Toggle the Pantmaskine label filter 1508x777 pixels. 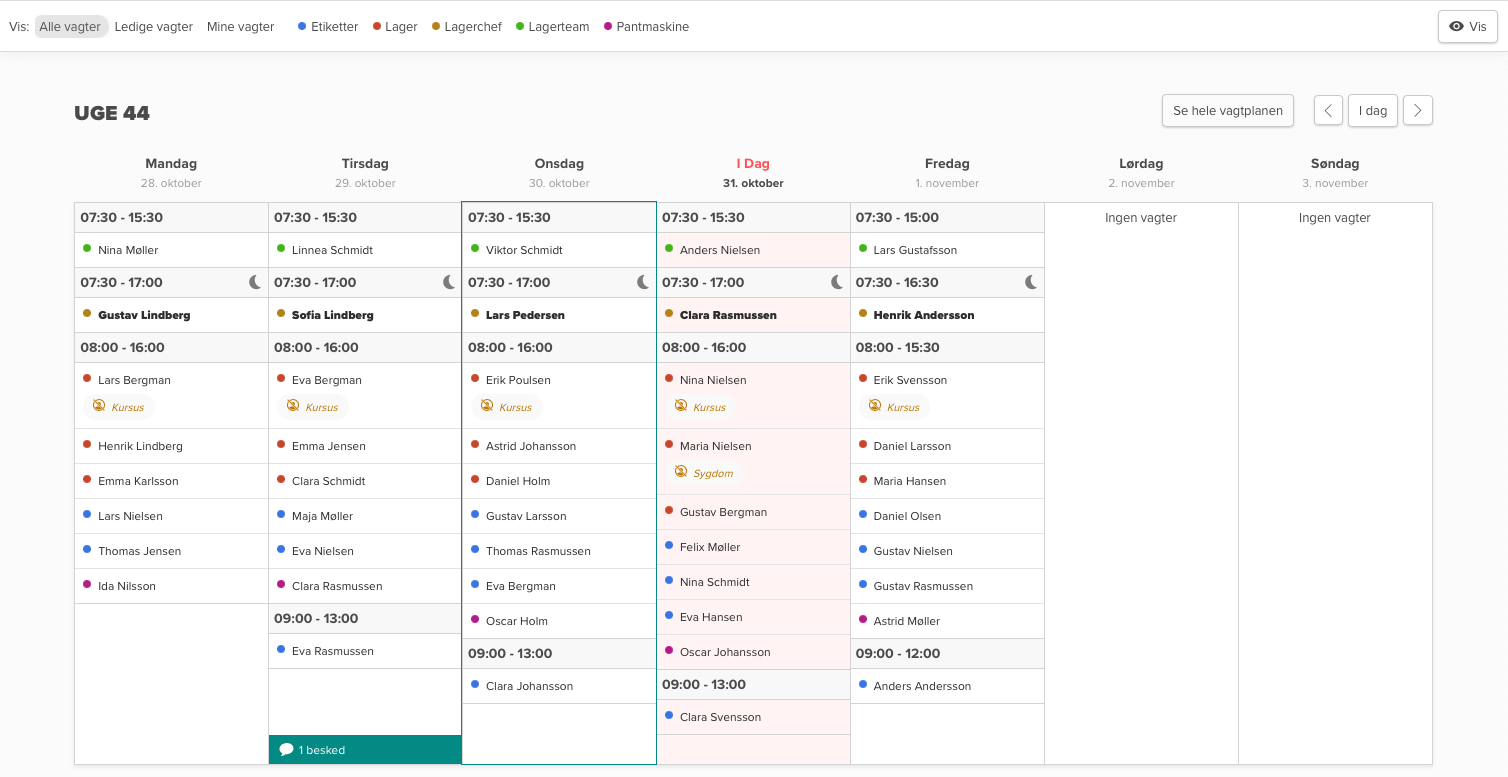[x=646, y=27]
